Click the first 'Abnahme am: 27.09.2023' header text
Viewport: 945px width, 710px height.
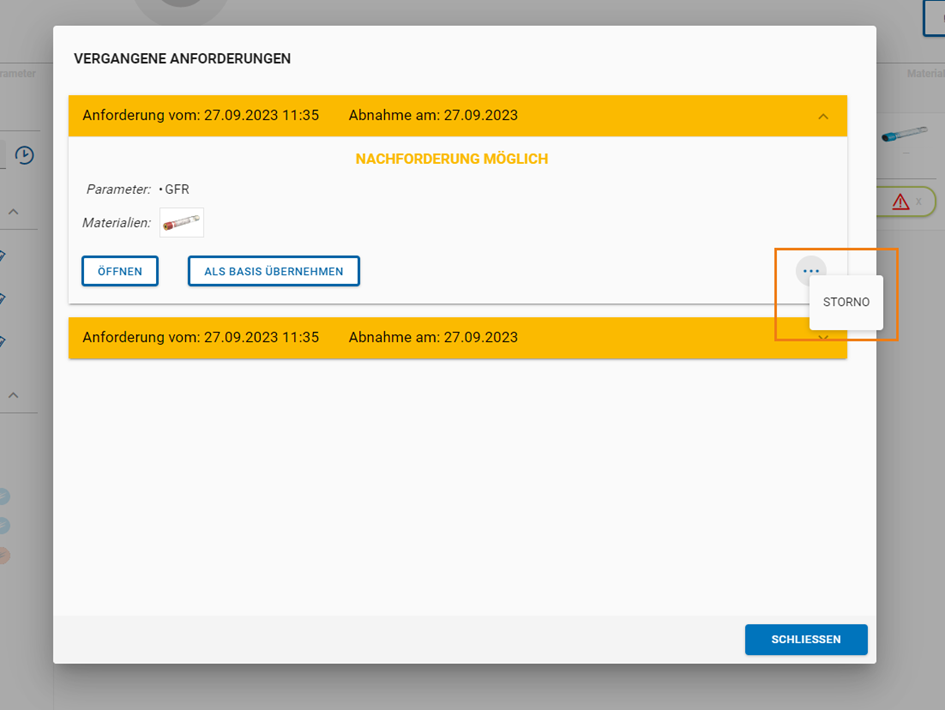[x=433, y=115]
